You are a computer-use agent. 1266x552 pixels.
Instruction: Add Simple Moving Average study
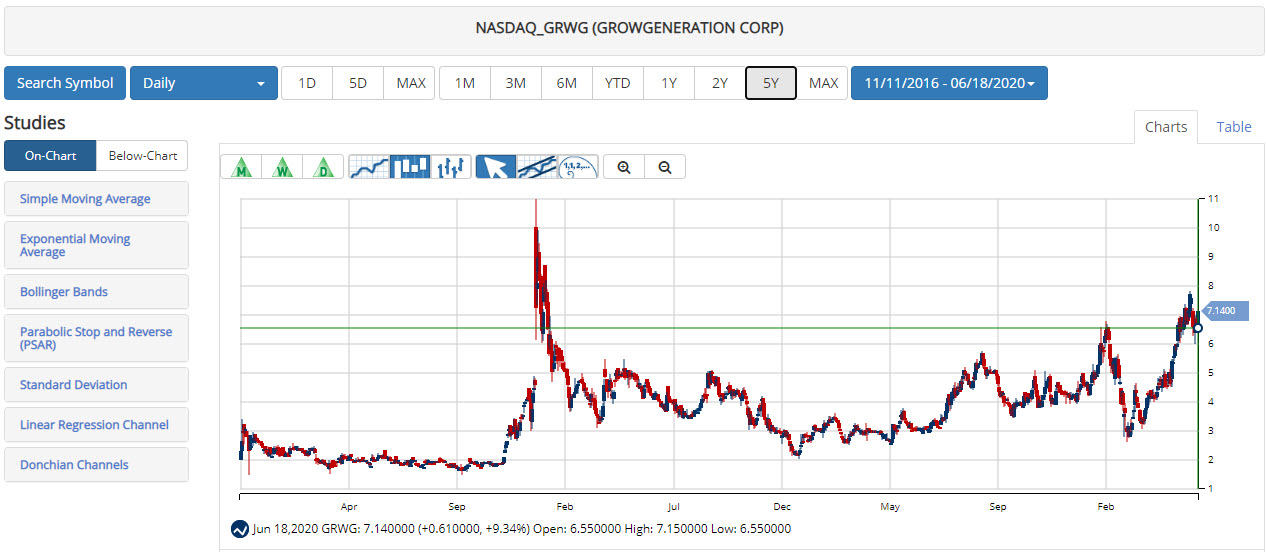click(96, 199)
